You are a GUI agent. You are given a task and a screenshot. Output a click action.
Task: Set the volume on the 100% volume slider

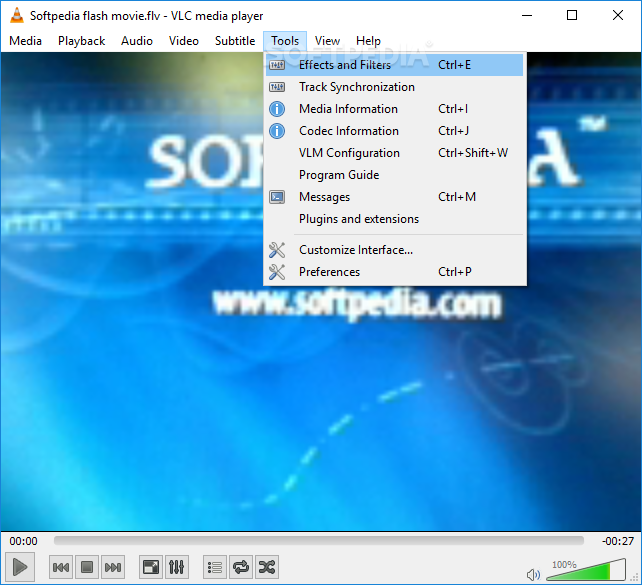pos(585,569)
